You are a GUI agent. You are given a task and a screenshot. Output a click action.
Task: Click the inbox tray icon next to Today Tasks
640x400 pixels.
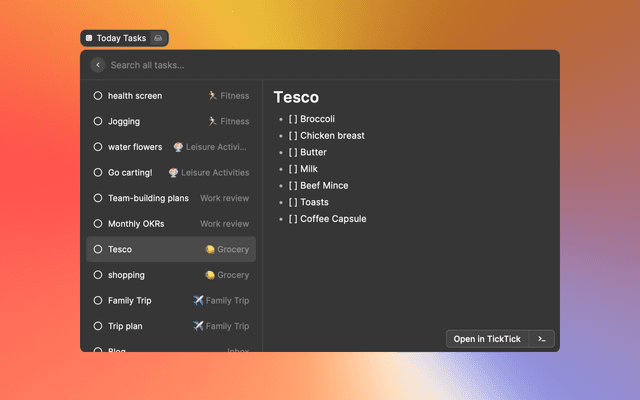[157, 38]
